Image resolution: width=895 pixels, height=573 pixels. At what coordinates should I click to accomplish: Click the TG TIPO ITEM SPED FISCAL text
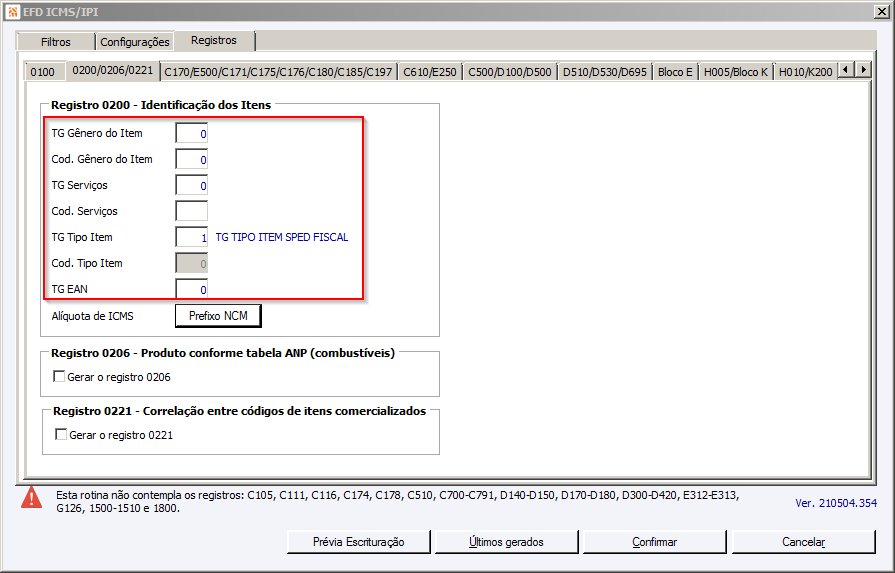[x=281, y=237]
